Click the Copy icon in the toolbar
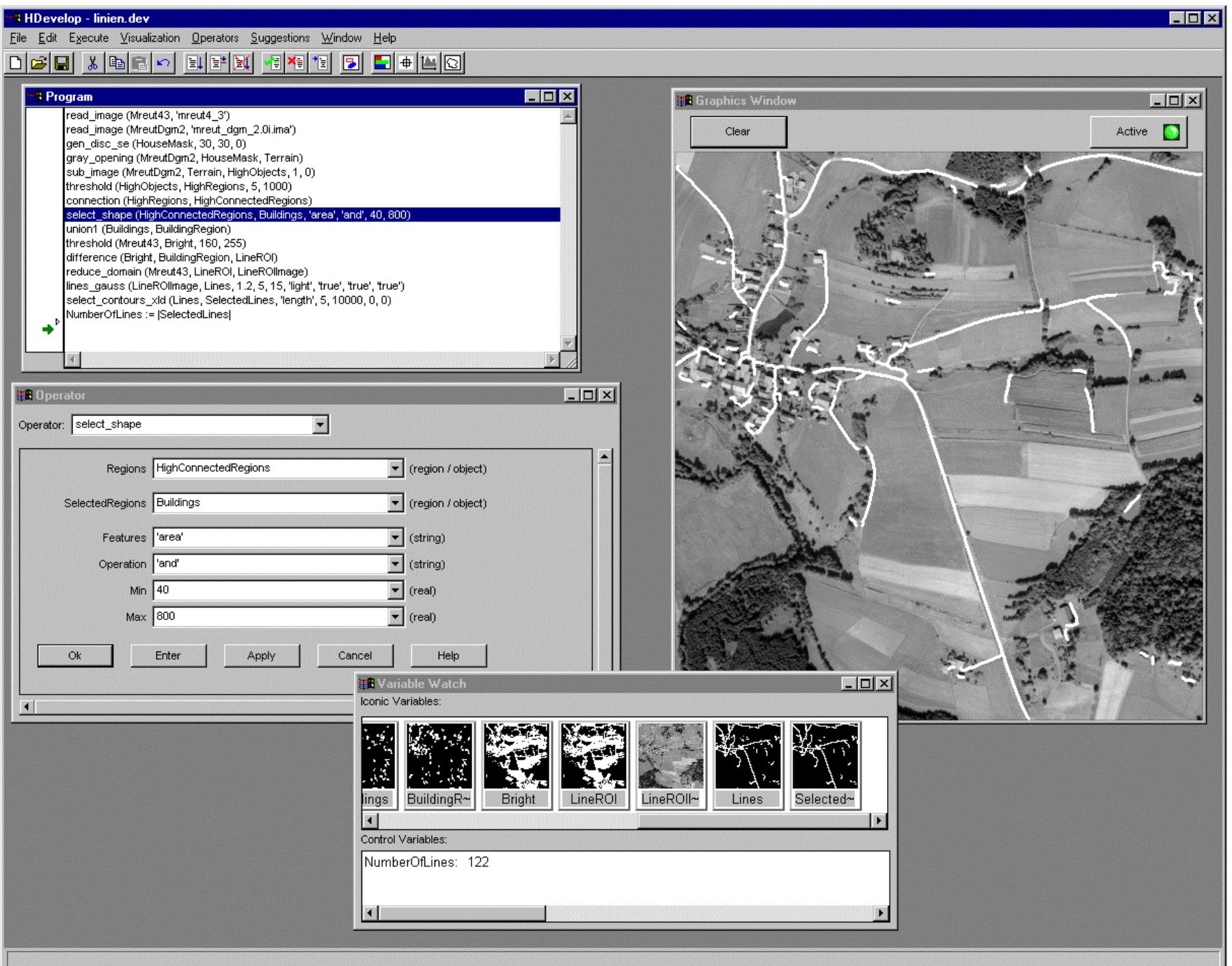 pos(117,65)
